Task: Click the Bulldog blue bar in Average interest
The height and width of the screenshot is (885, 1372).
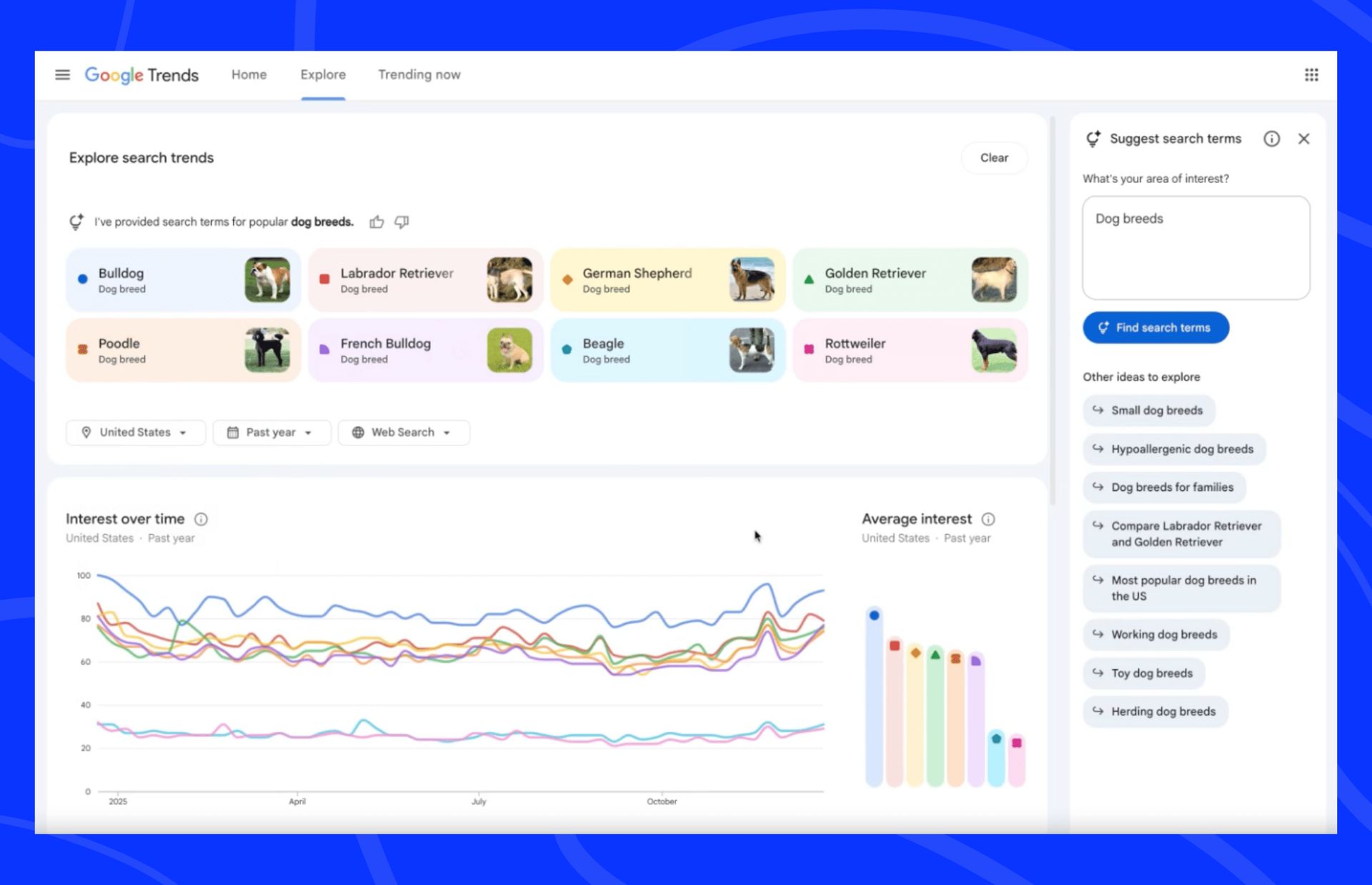Action: pos(874,697)
